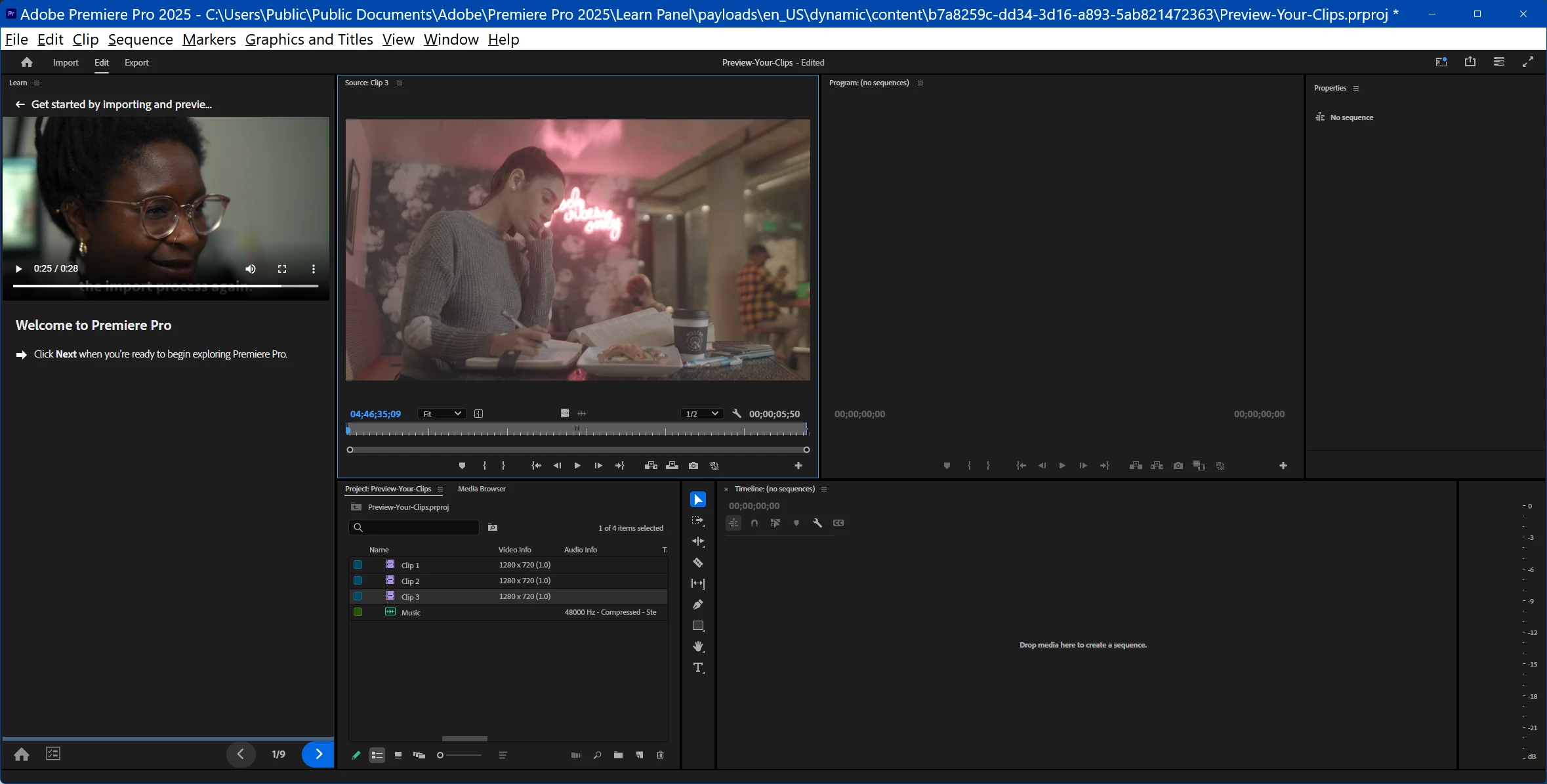
Task: Click Export Frame camera icon in Source monitor
Action: [x=693, y=466]
